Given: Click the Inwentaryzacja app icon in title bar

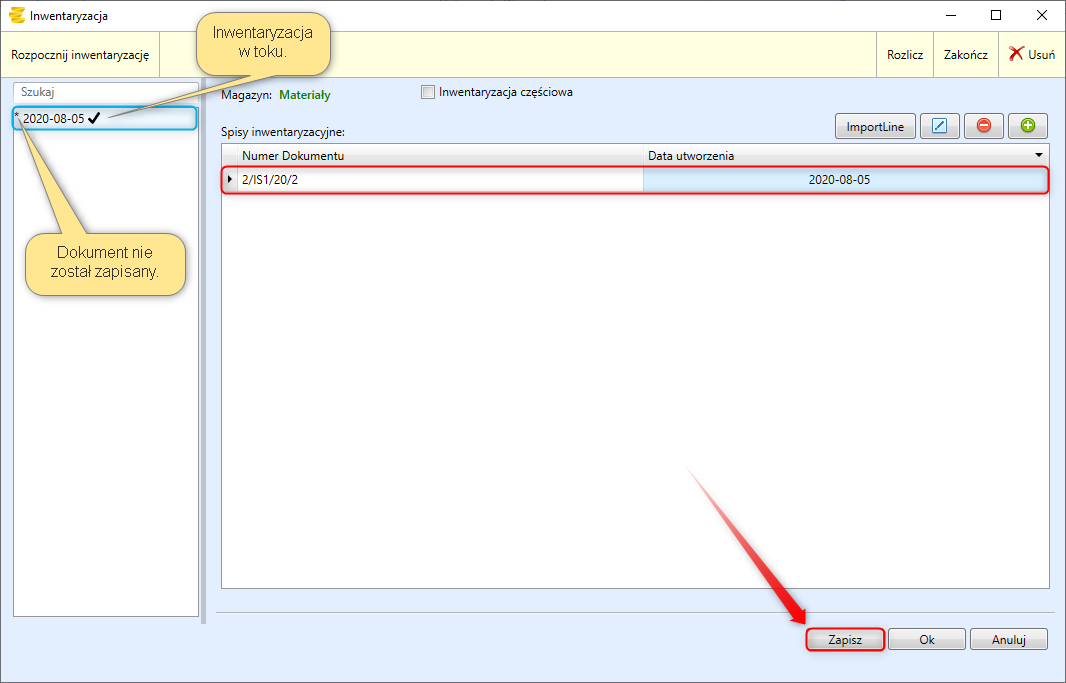Looking at the screenshot, I should click(16, 15).
